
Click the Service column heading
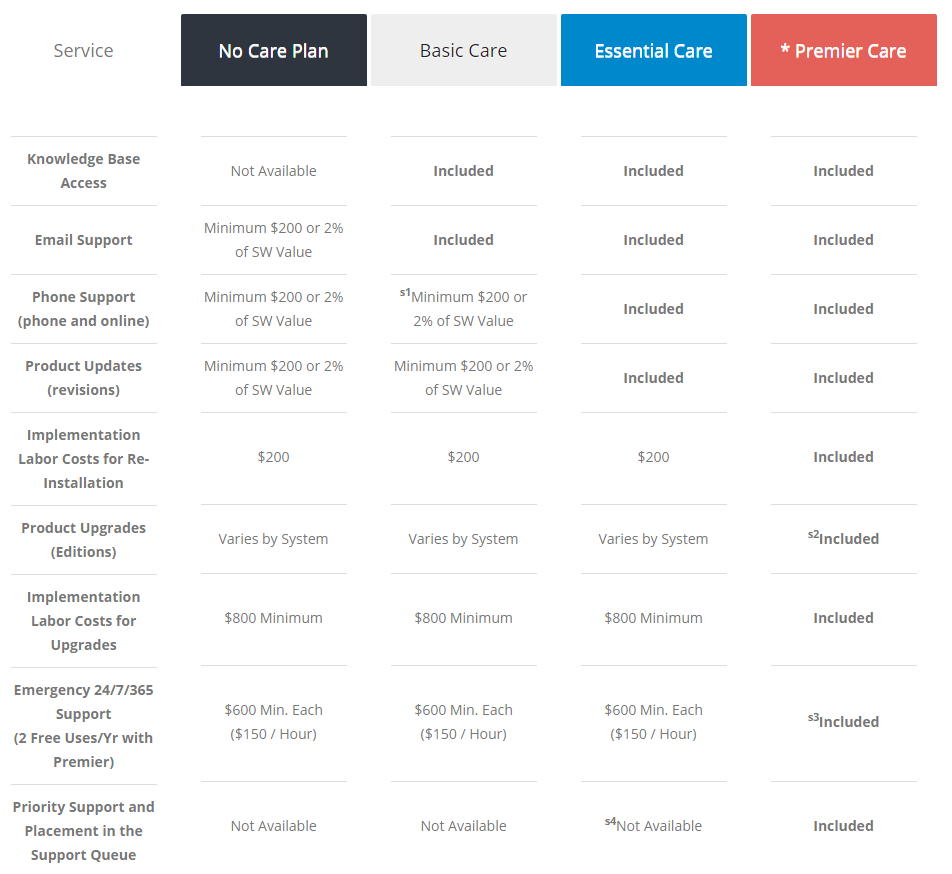[x=83, y=51]
